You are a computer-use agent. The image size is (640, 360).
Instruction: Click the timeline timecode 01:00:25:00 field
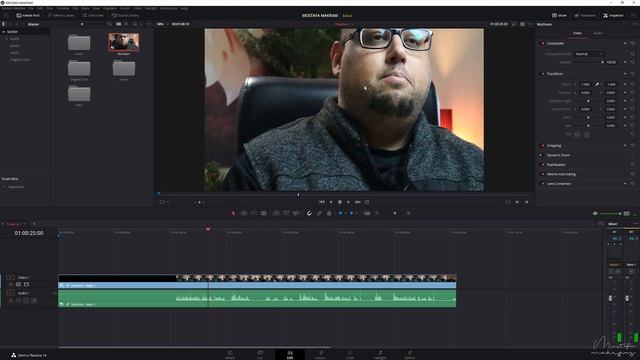tap(29, 233)
